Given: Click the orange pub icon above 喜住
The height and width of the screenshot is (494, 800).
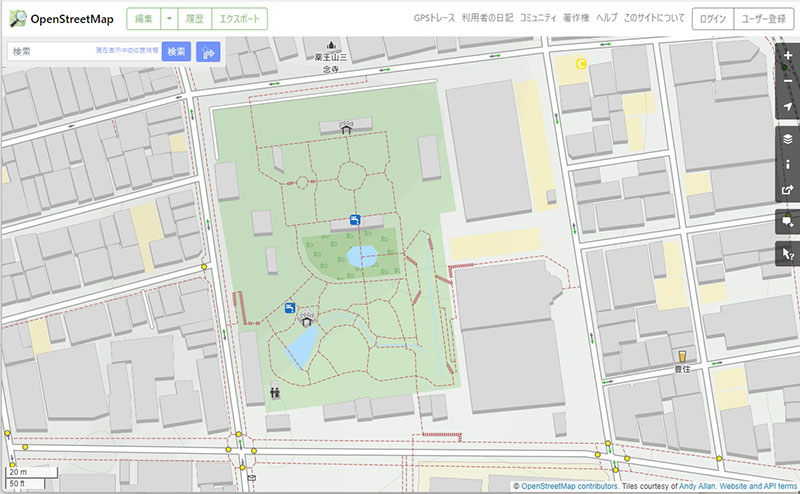Looking at the screenshot, I should [x=682, y=356].
